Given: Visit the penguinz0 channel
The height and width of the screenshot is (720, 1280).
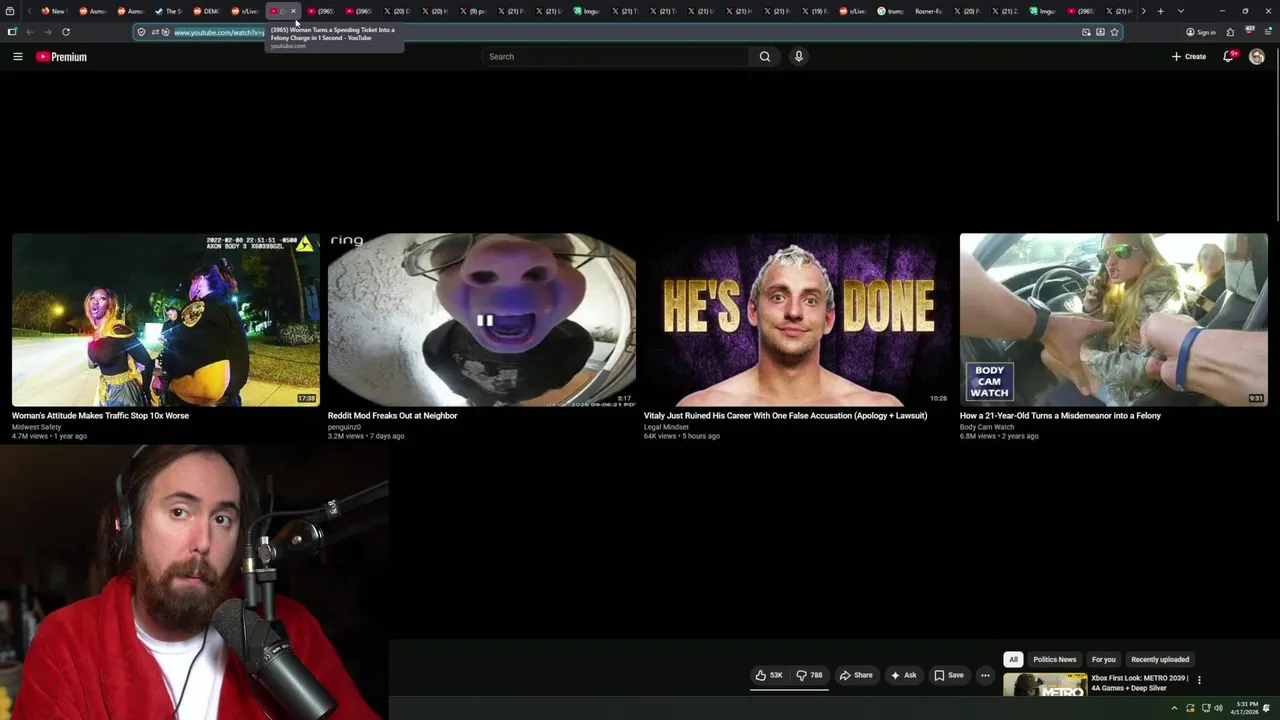Looking at the screenshot, I should click(x=344, y=427).
